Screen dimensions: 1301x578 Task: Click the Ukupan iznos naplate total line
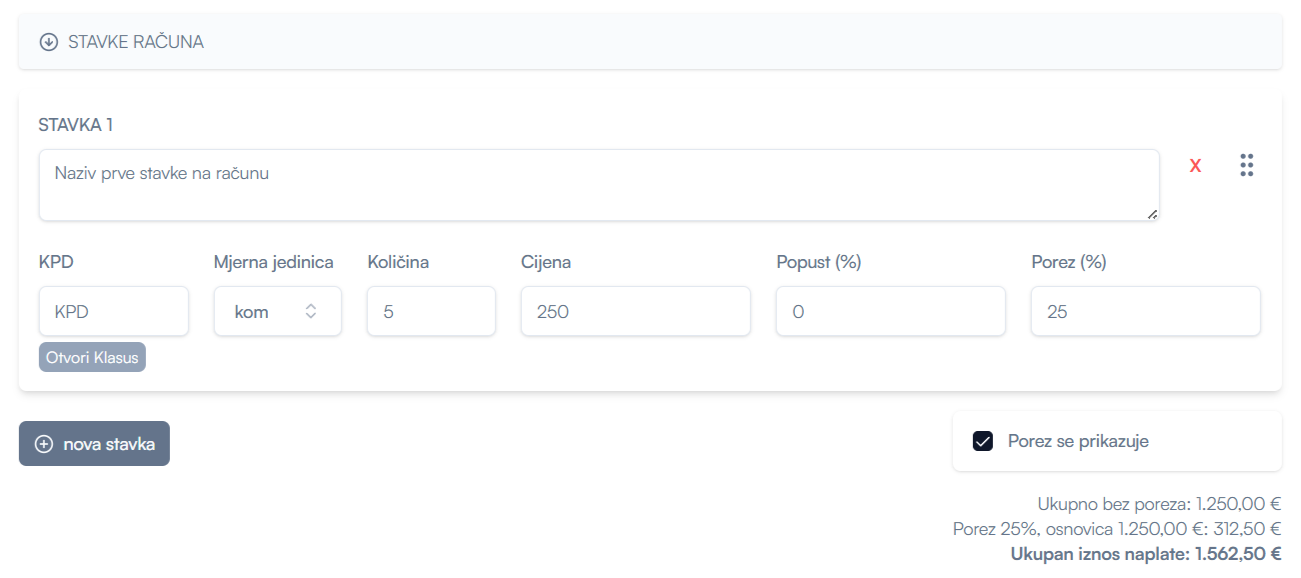pyautogui.click(x=1145, y=554)
